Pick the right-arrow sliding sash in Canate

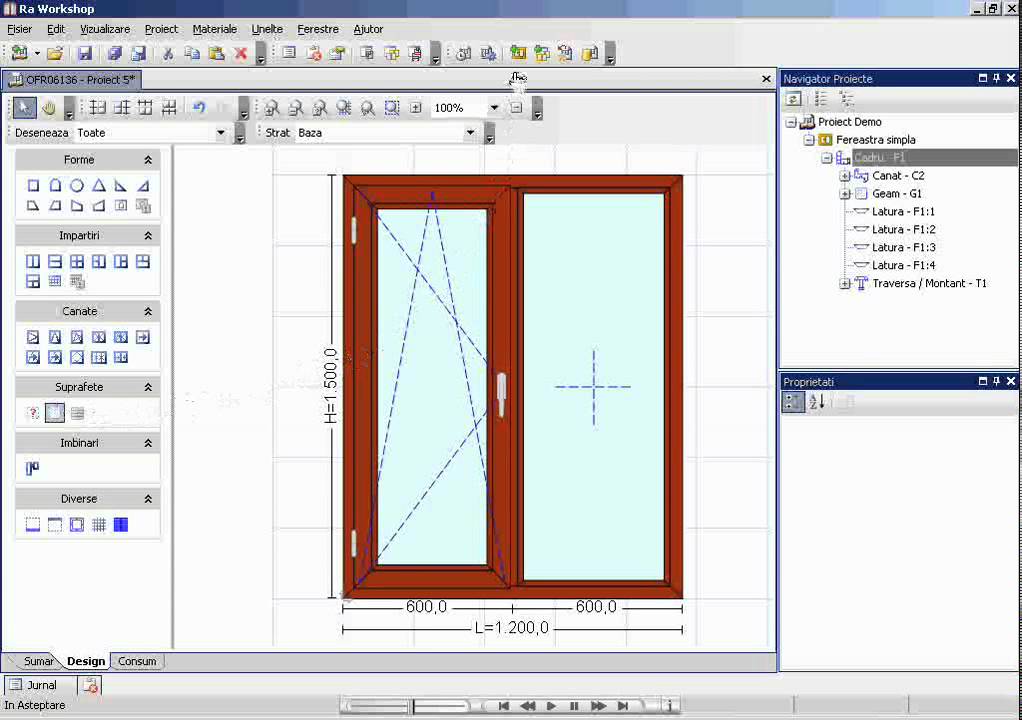tap(143, 337)
